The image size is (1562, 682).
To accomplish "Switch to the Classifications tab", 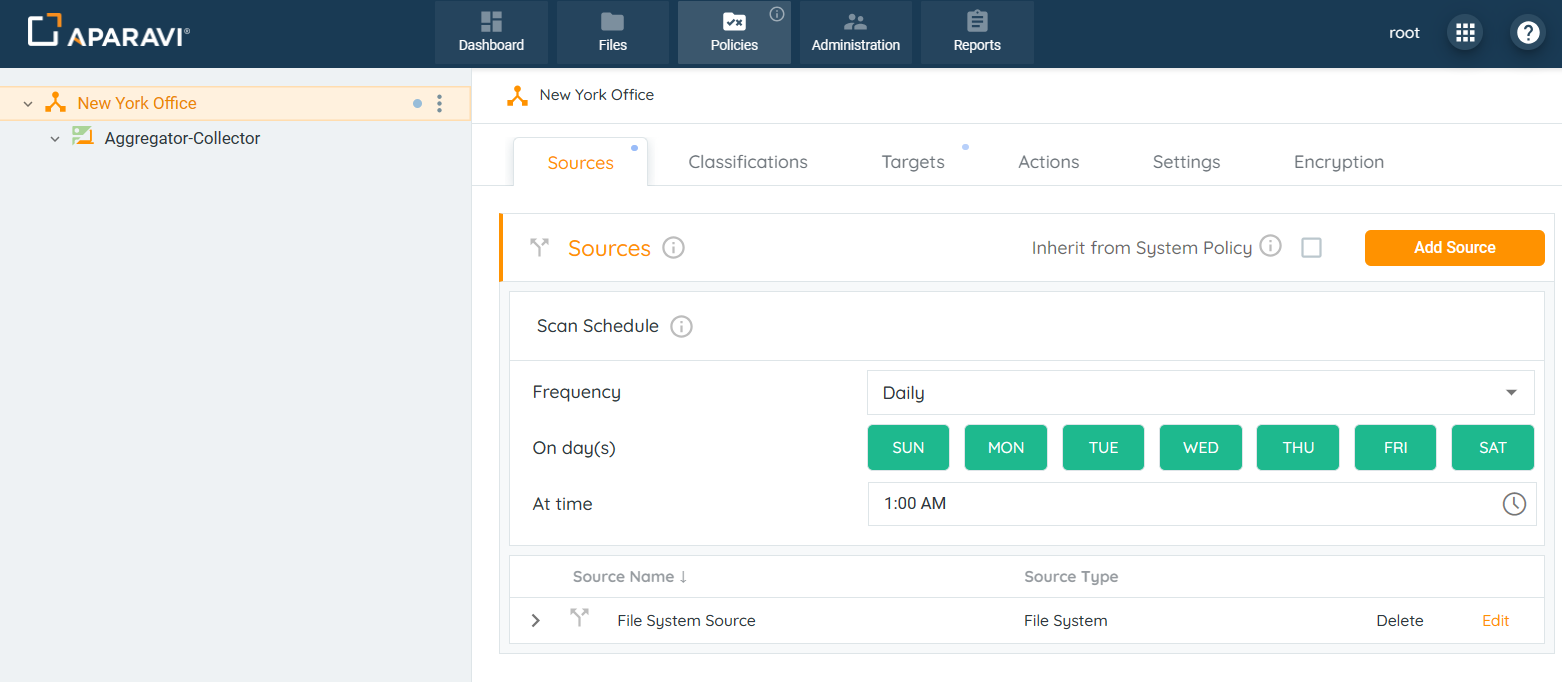I will [x=747, y=162].
